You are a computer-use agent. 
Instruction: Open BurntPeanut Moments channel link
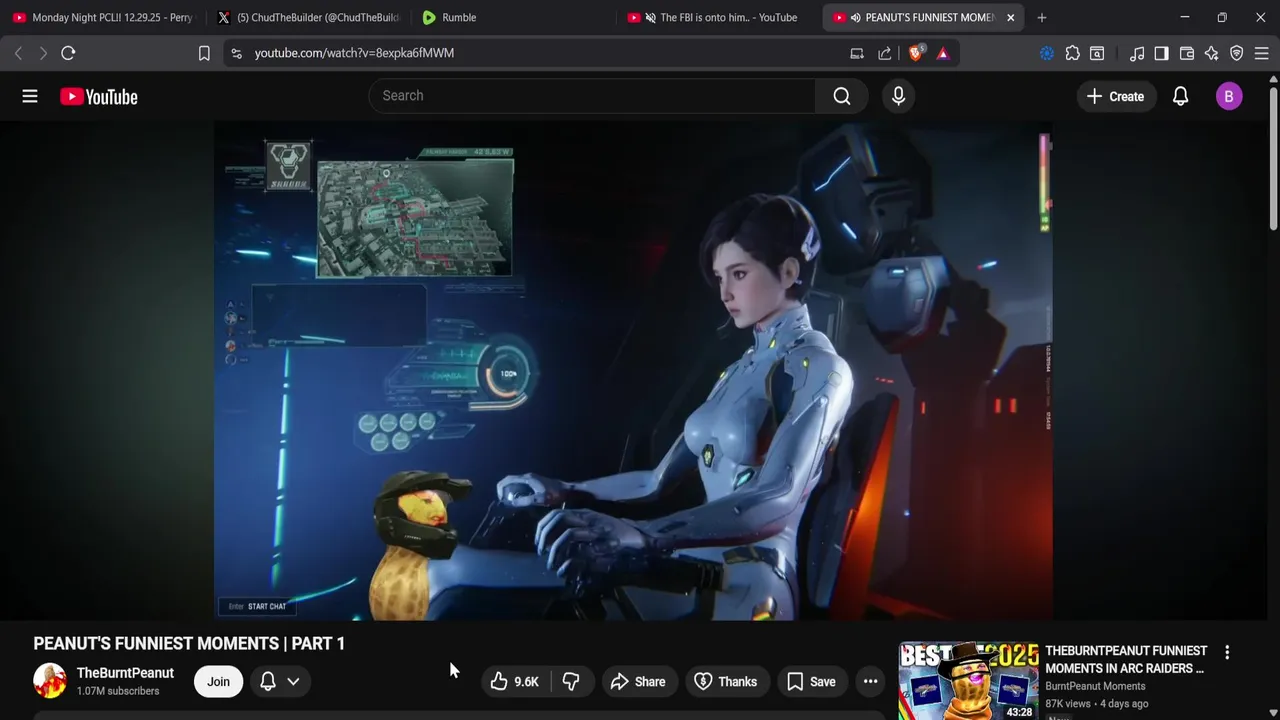(x=1095, y=686)
